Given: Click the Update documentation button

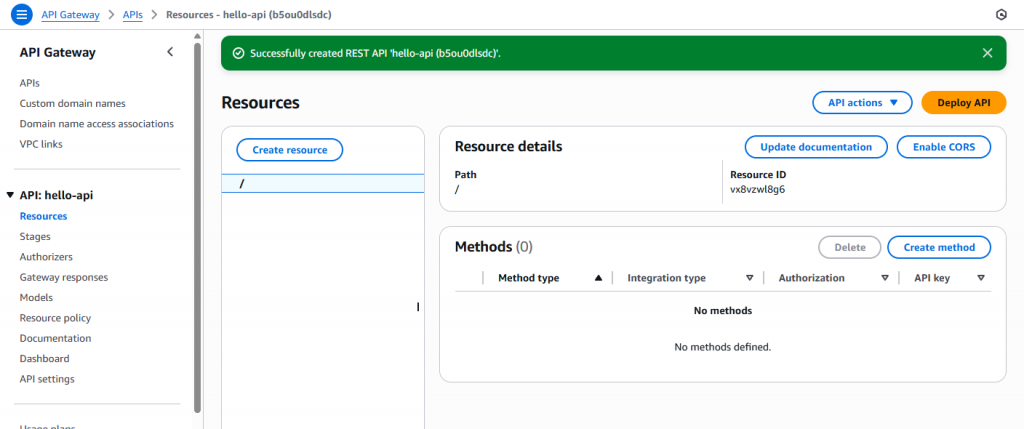Looking at the screenshot, I should coord(816,147).
